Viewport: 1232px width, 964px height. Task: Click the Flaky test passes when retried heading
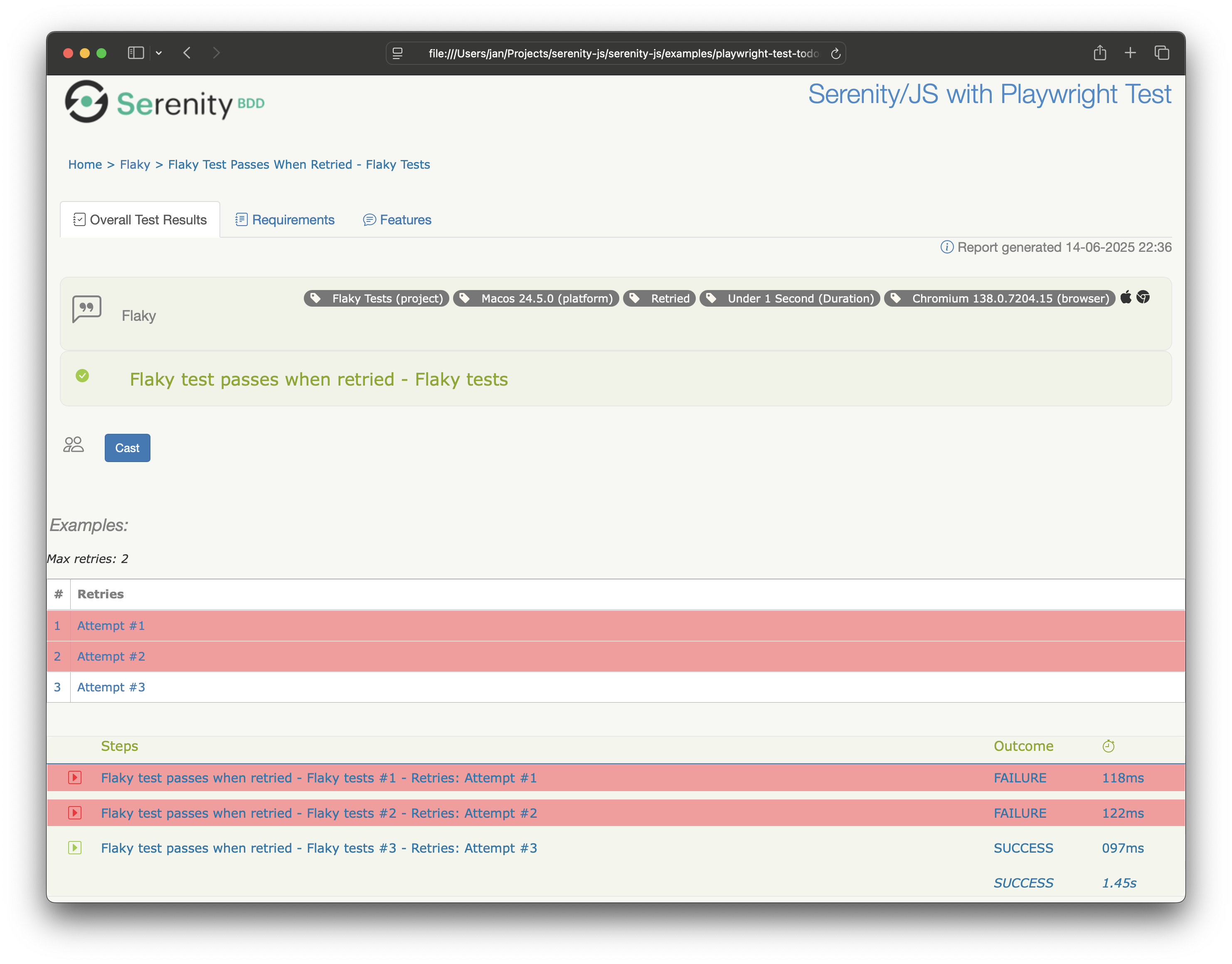point(318,379)
